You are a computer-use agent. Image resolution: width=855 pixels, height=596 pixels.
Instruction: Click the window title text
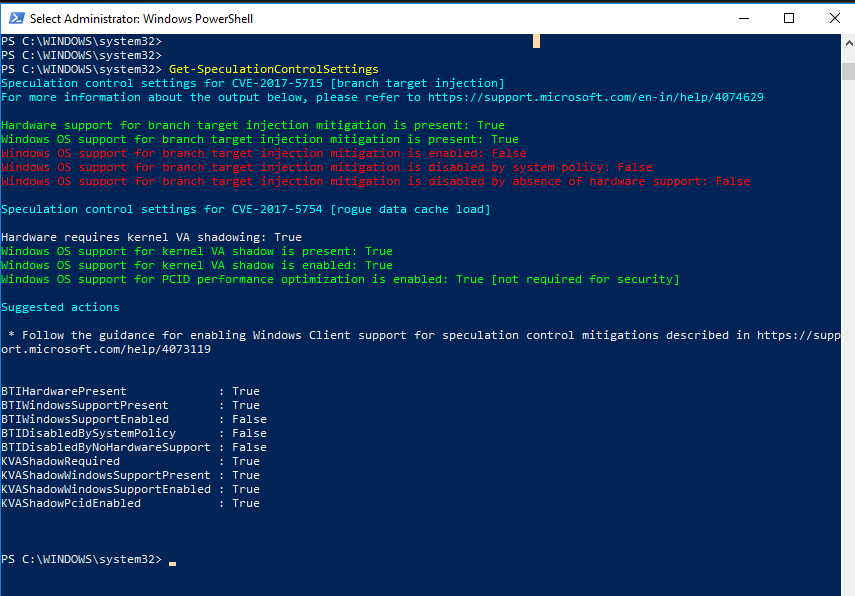[141, 19]
